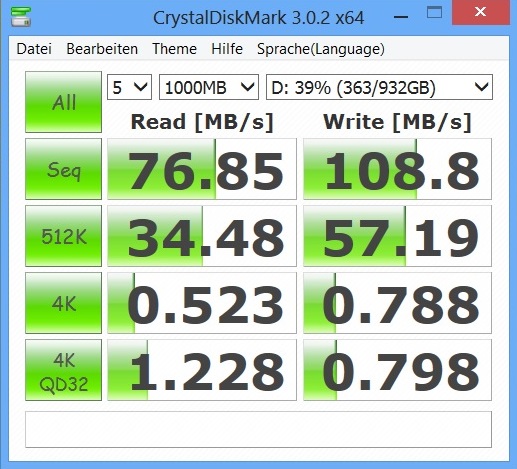This screenshot has width=517, height=469.
Task: Open the Datei menu
Action: (x=34, y=49)
